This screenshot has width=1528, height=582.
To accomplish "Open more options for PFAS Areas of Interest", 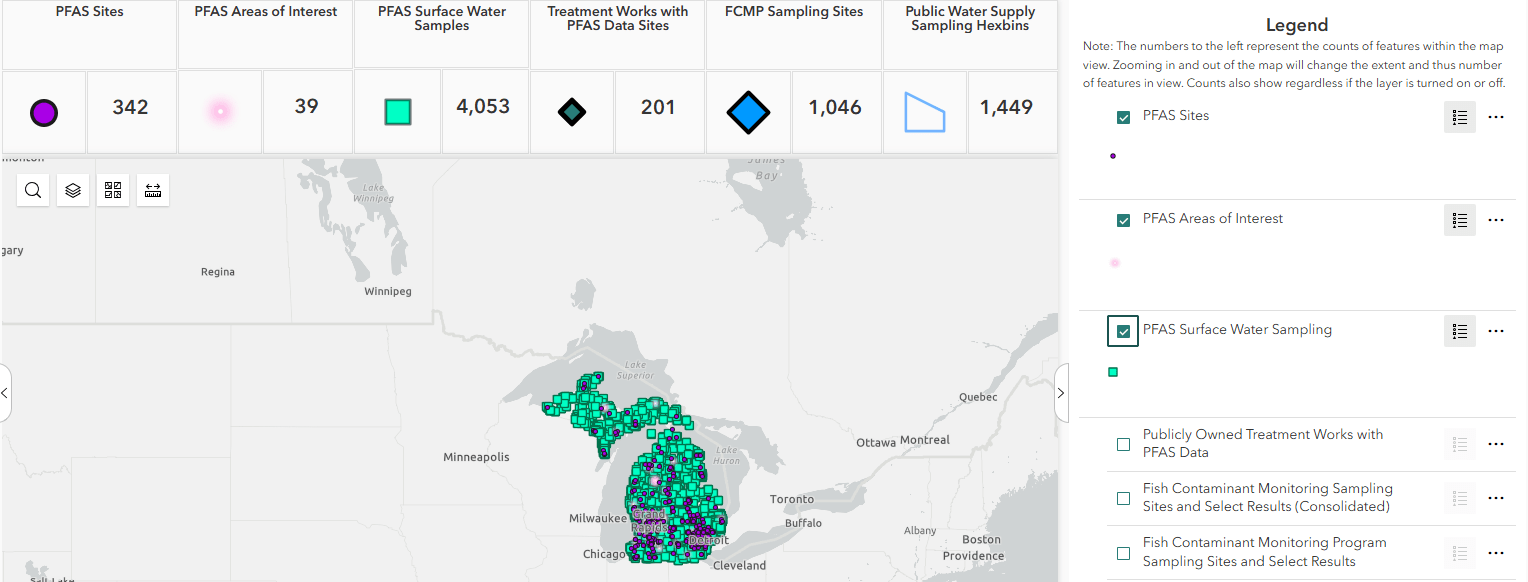I will coord(1496,220).
